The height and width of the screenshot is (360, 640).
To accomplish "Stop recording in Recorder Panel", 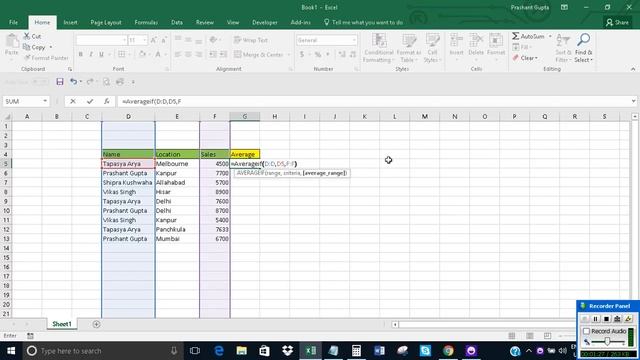I will [x=607, y=318].
